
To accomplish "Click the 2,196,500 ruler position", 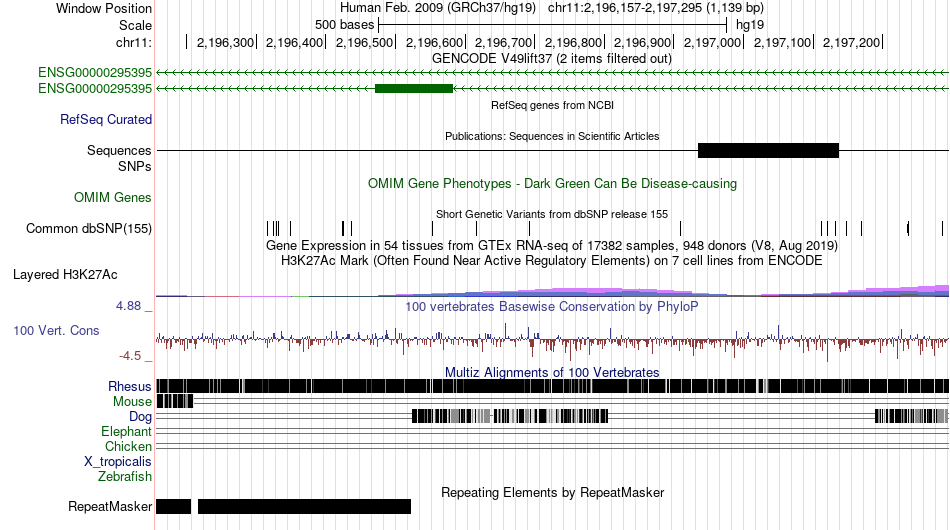I will tap(364, 42).
